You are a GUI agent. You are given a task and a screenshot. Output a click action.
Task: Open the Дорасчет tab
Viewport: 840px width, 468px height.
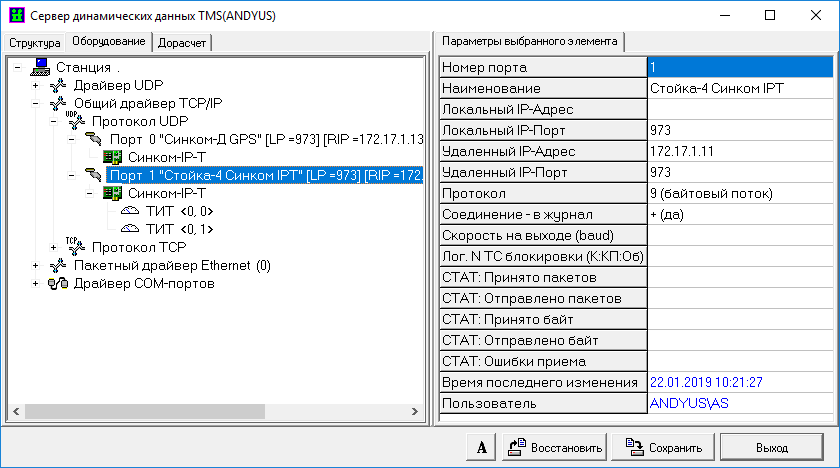click(183, 43)
